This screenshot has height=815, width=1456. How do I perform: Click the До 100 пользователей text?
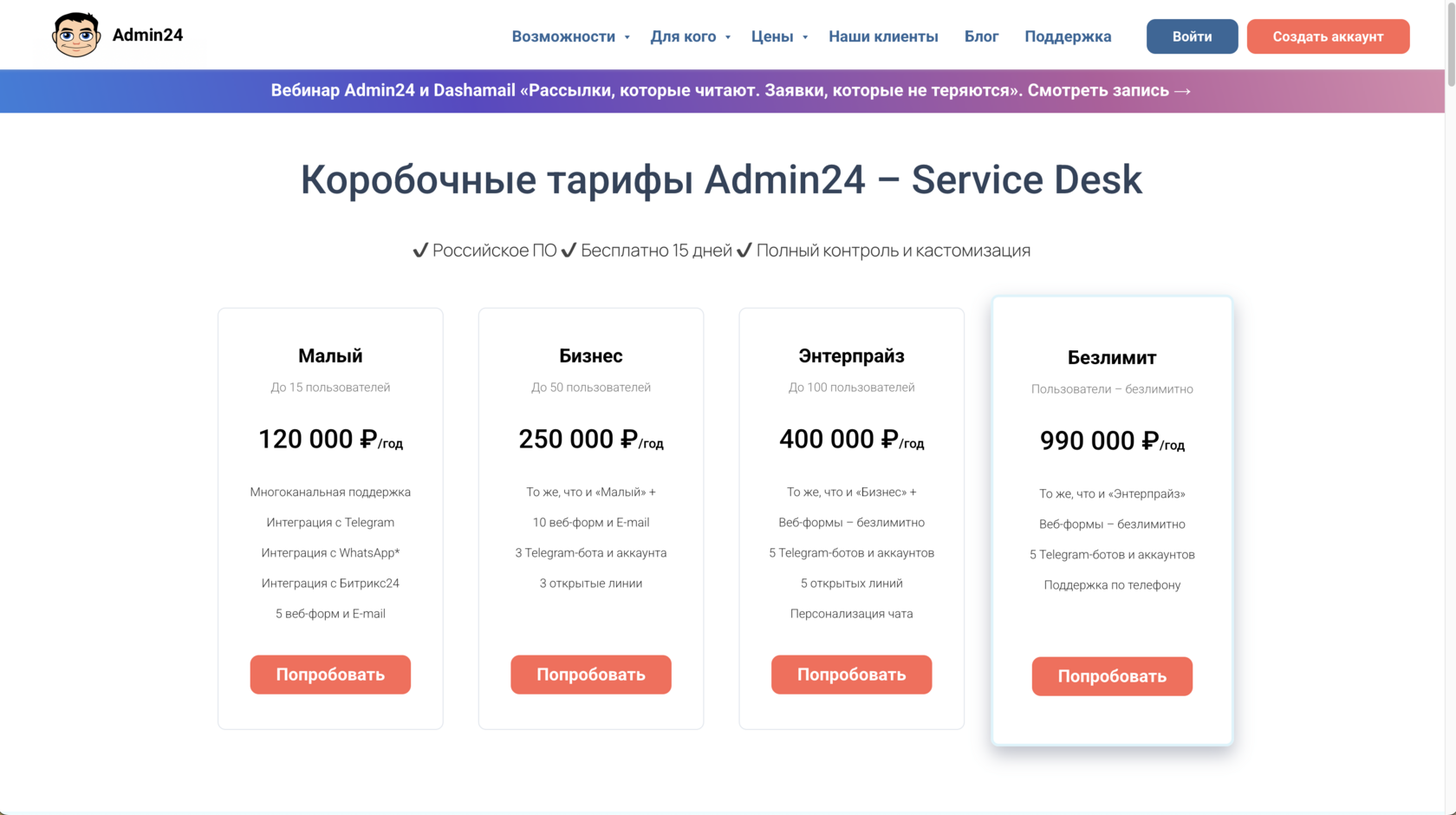click(851, 388)
